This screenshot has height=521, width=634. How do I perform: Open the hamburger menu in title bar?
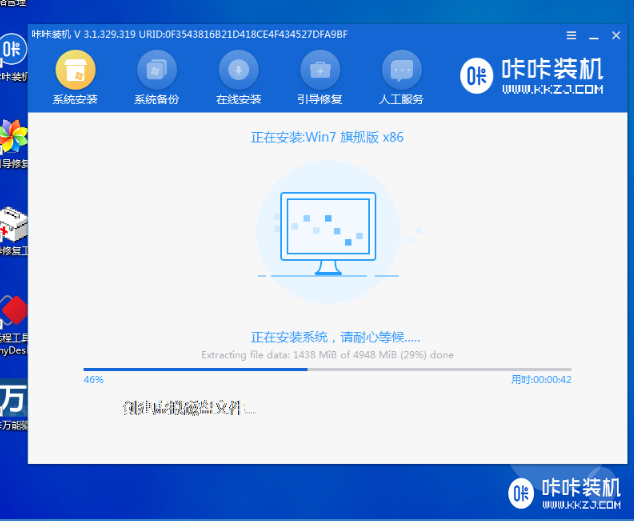571,36
